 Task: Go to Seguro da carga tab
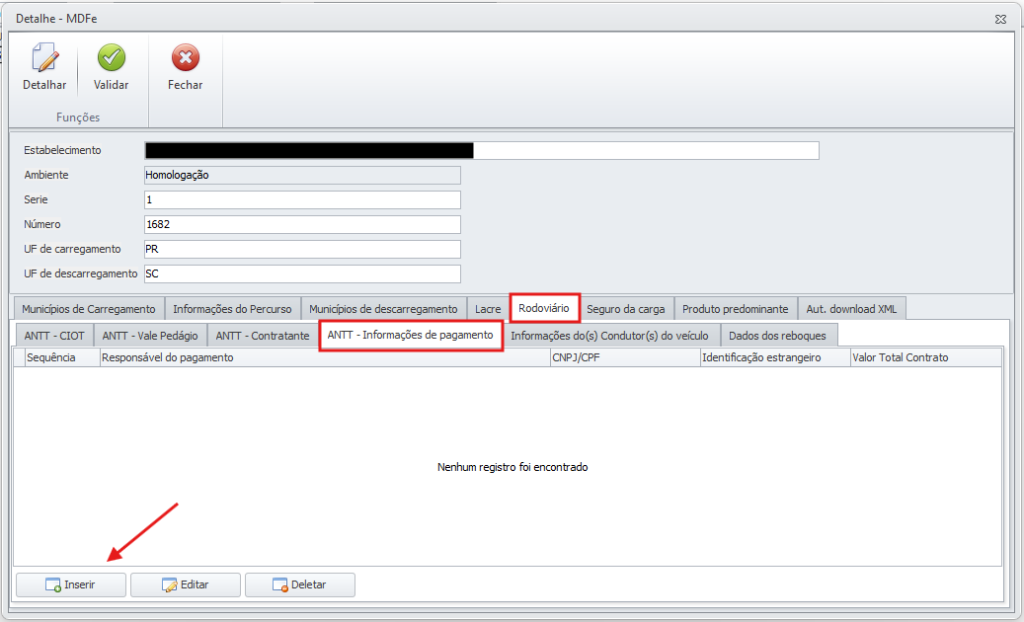tap(626, 309)
